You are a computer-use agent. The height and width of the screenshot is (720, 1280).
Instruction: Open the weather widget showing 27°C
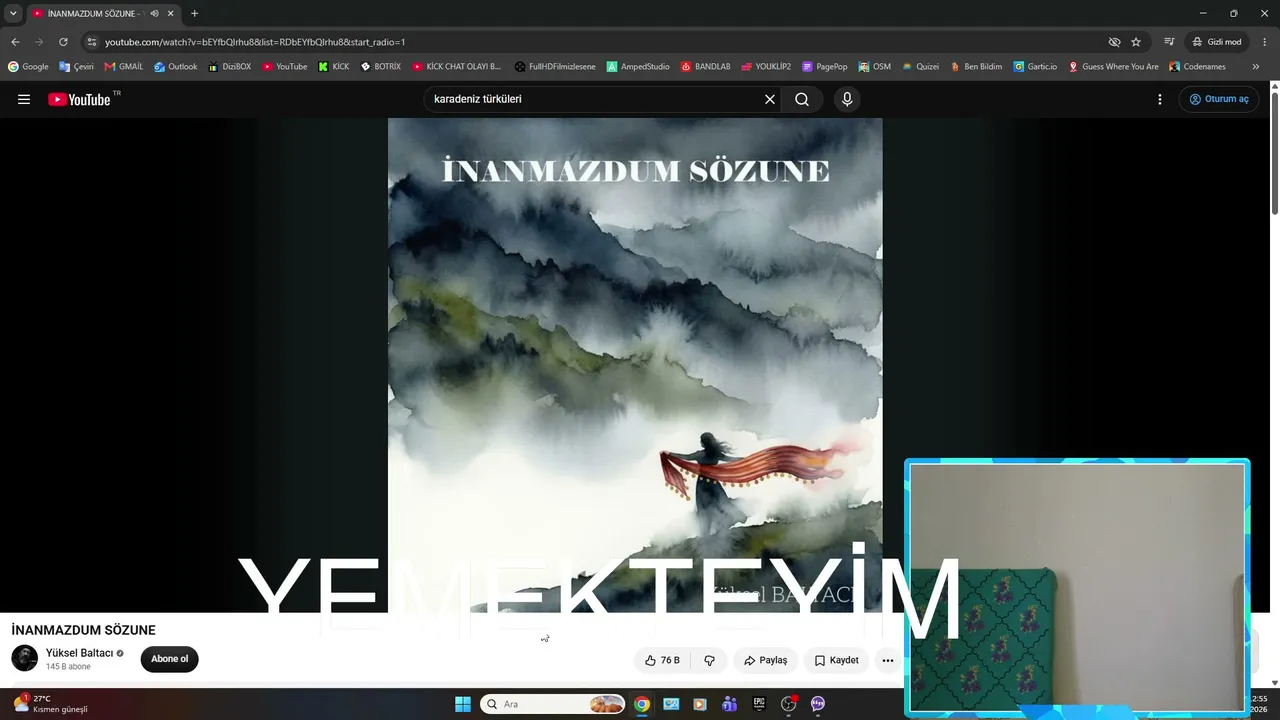point(50,704)
